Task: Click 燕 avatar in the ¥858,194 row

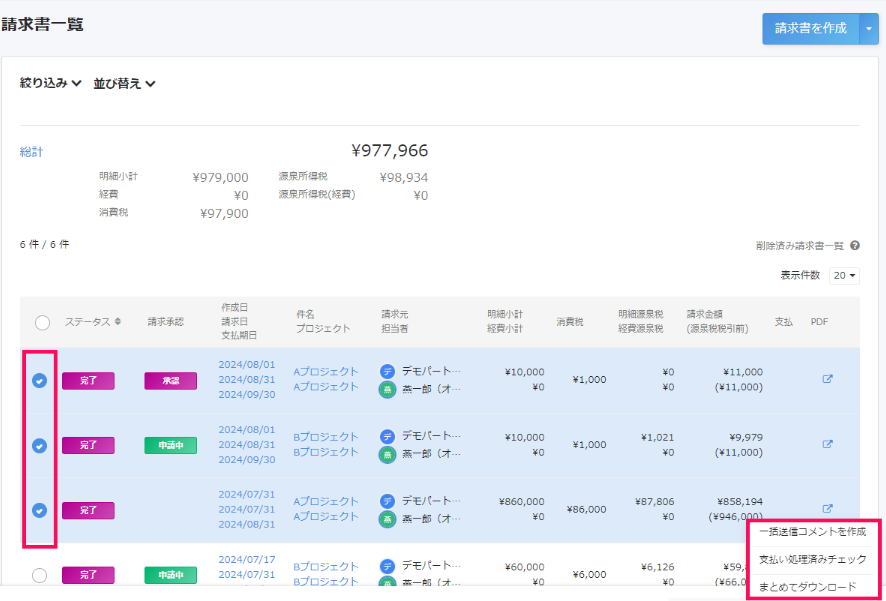Action: tap(388, 519)
